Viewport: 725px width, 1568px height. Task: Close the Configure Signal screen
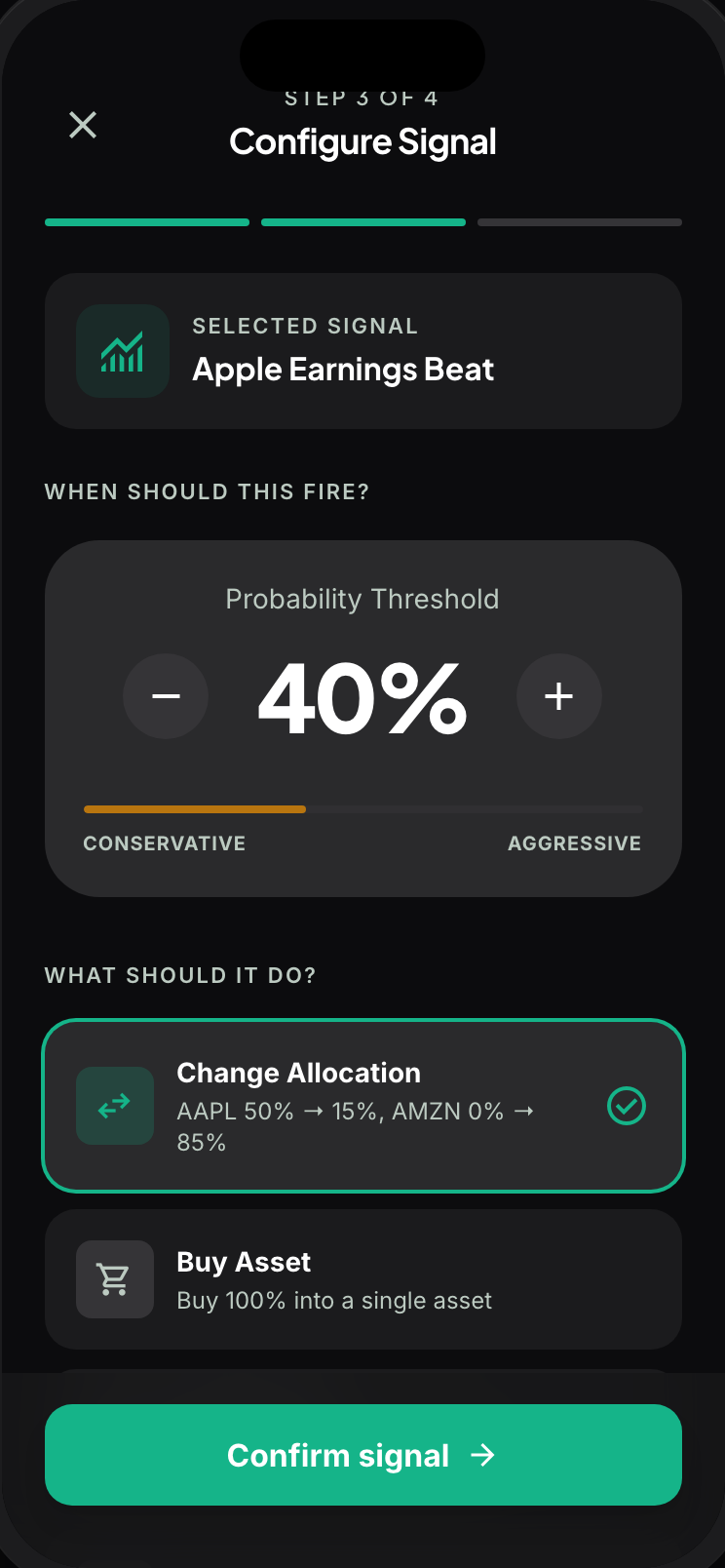point(83,125)
